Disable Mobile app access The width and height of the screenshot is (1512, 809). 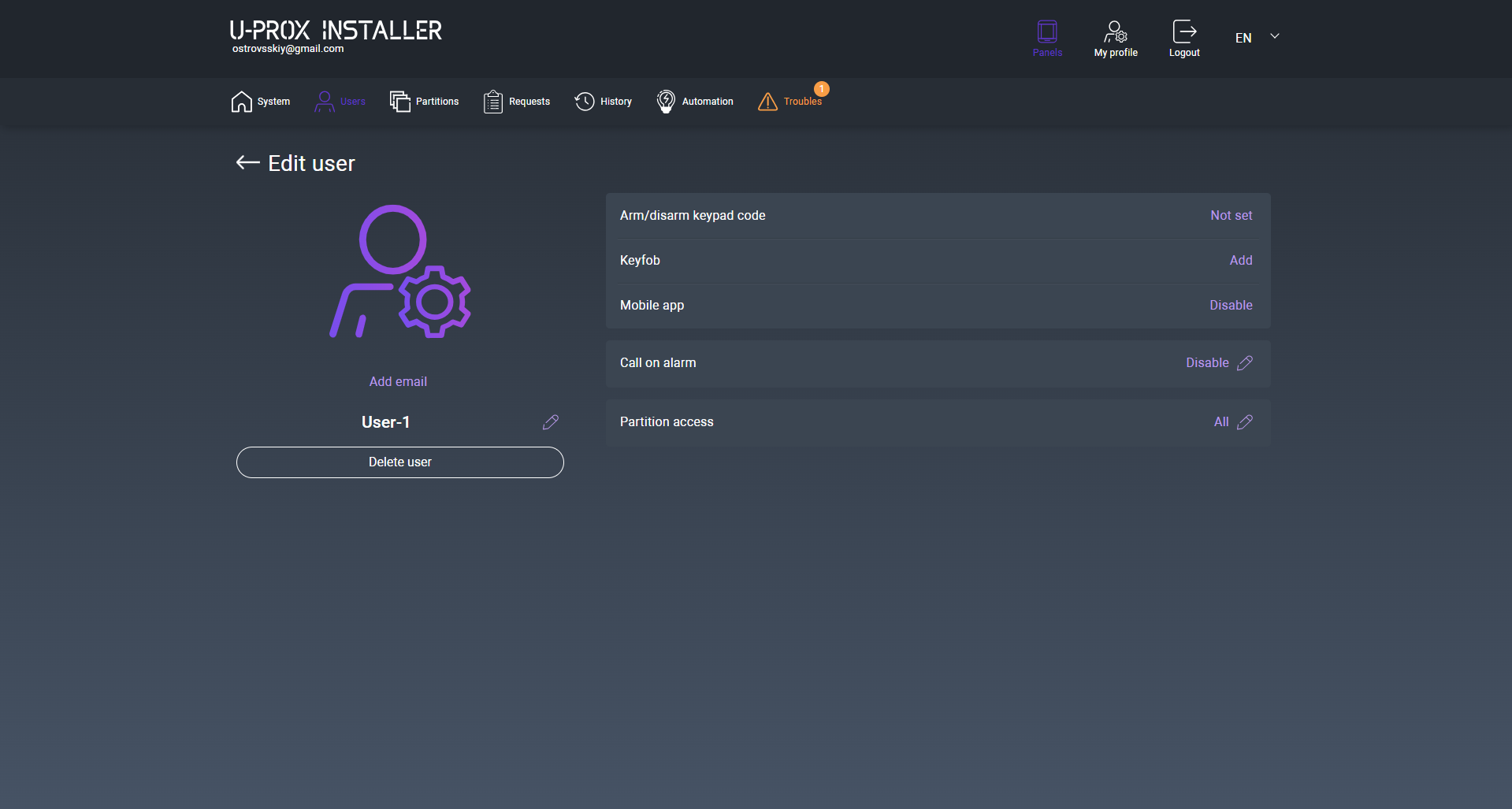(x=1231, y=306)
